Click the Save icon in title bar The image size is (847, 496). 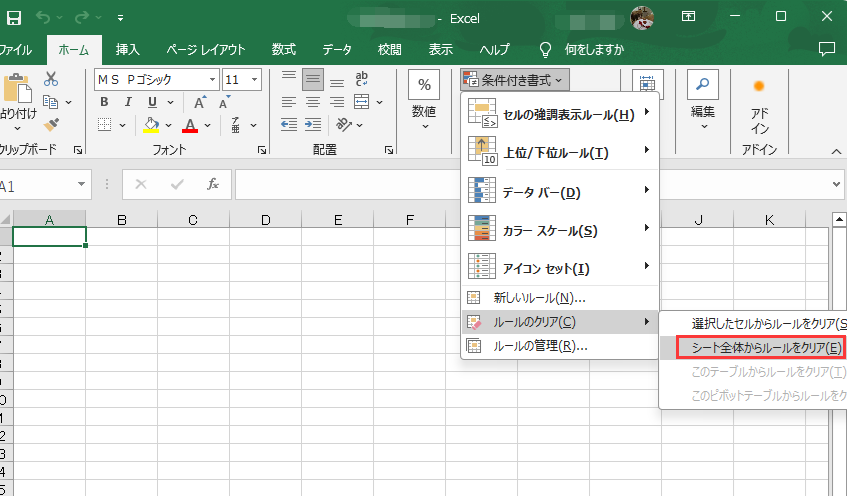point(14,17)
